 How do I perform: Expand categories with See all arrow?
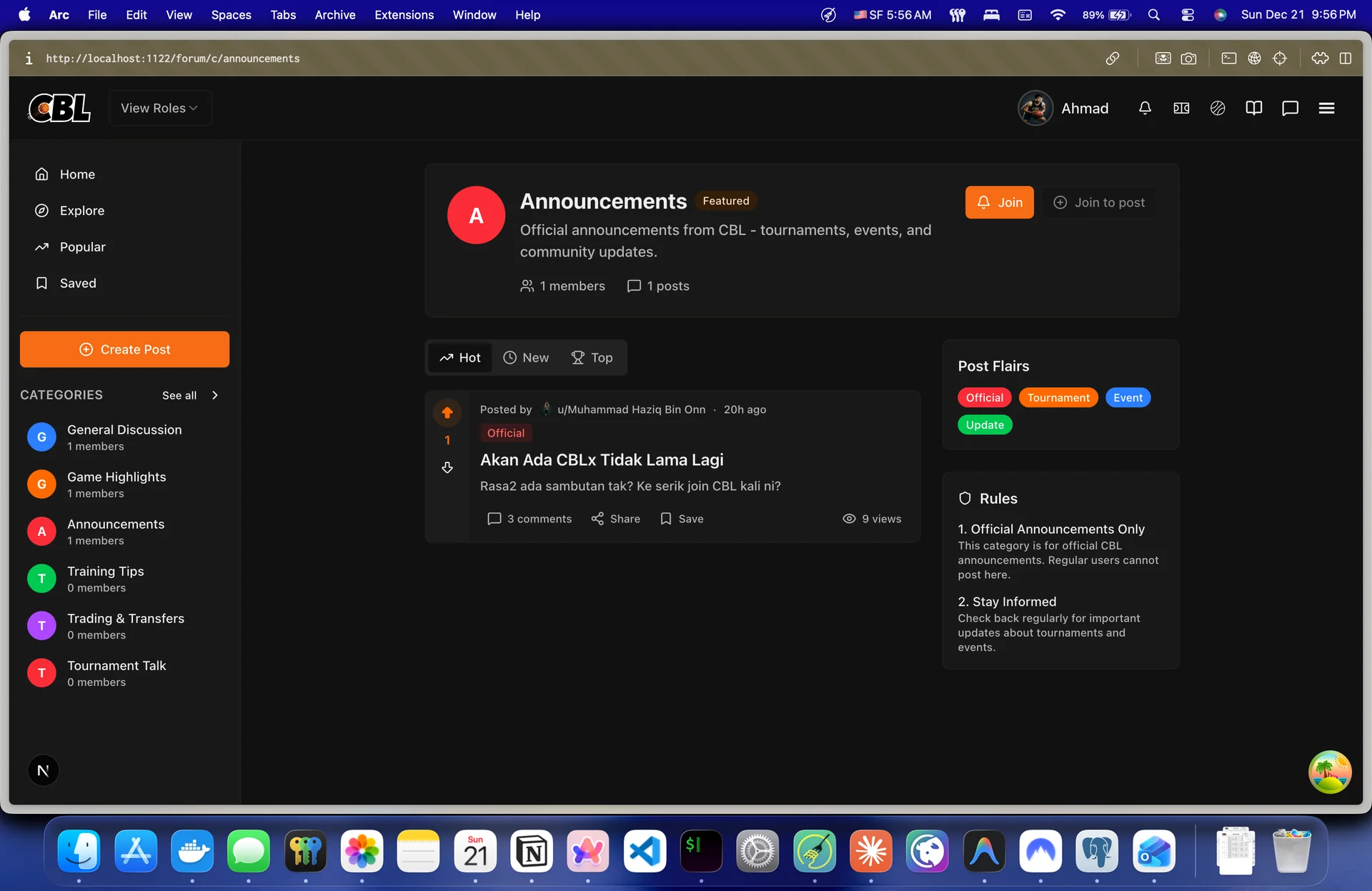click(215, 395)
